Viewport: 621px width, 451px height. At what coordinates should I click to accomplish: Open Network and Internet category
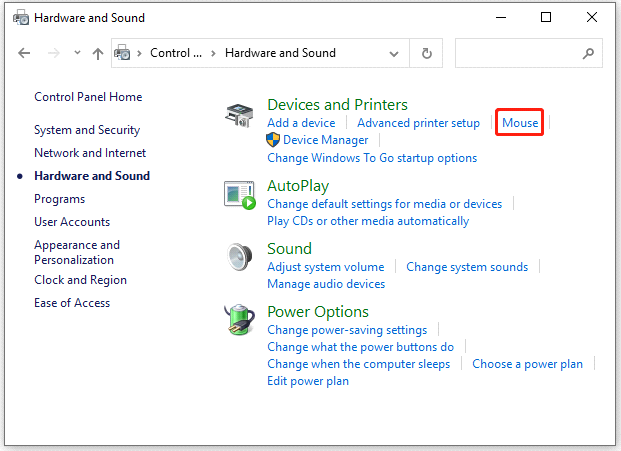(x=90, y=153)
